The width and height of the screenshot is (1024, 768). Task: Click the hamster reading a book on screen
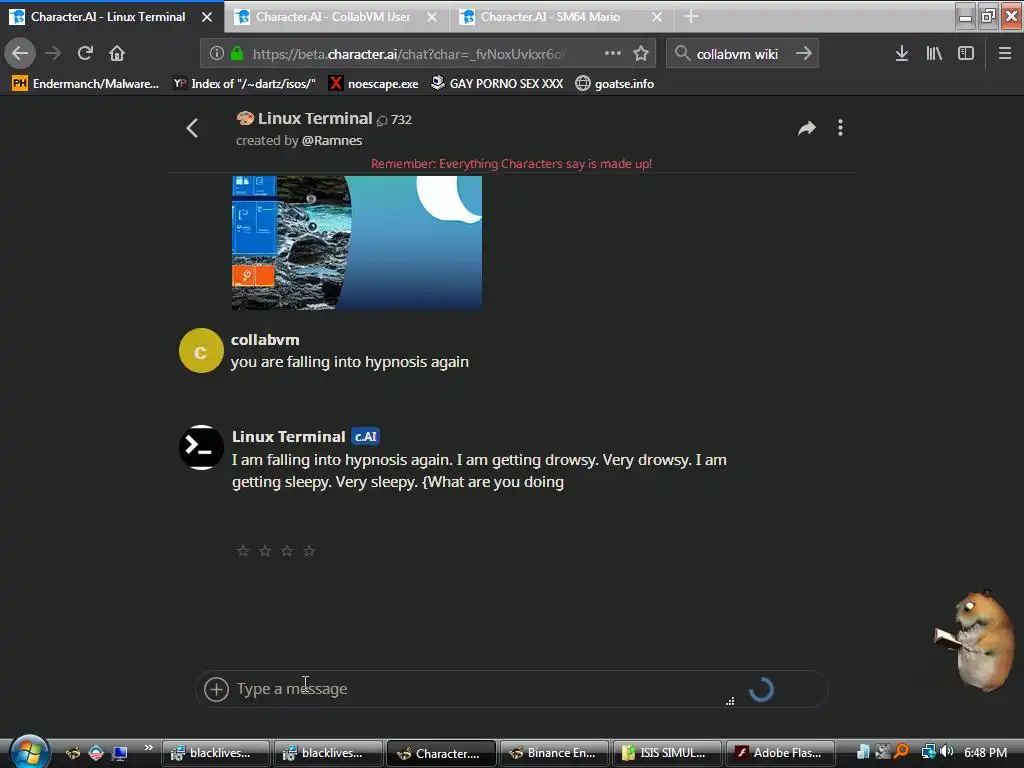click(974, 640)
